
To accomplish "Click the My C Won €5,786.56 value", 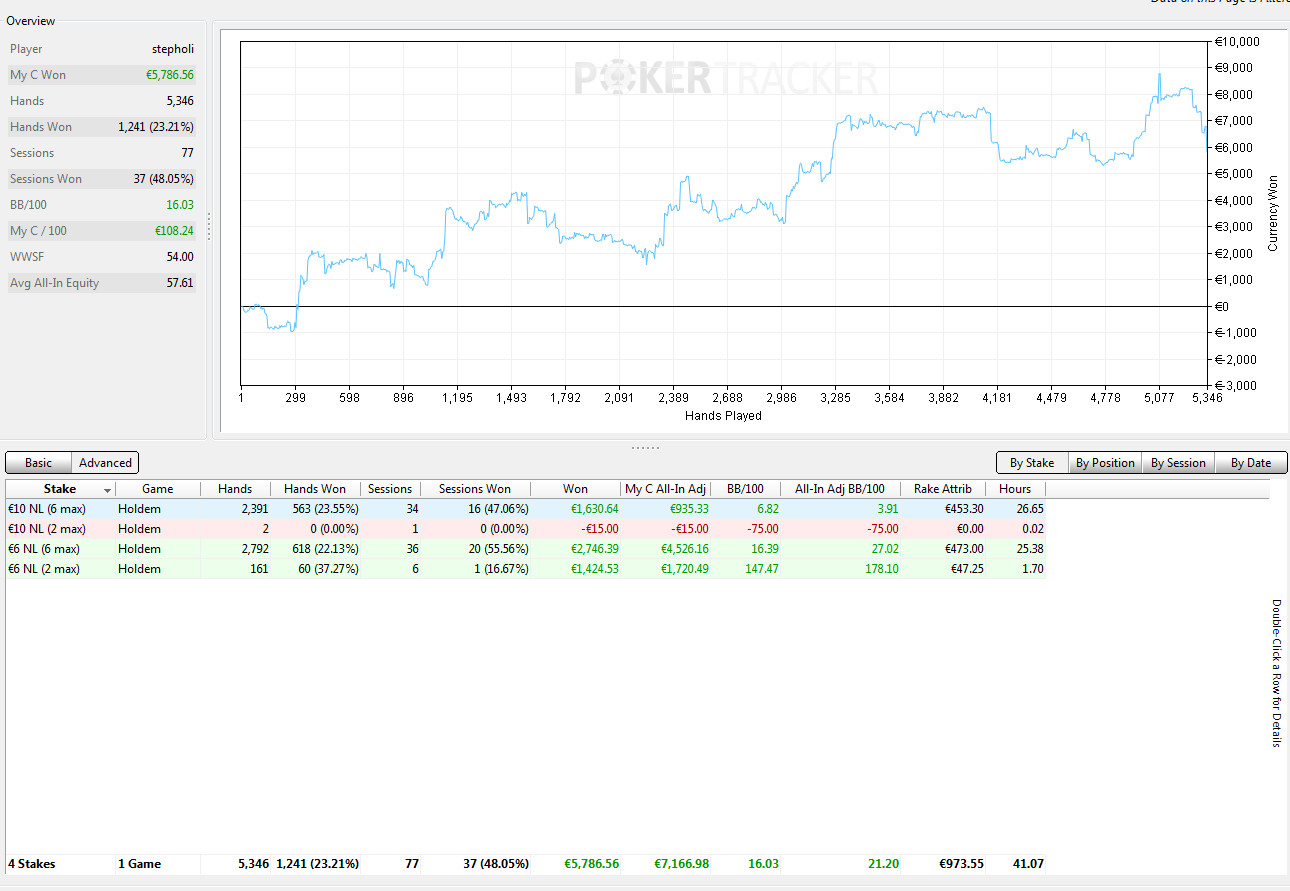I will [170, 75].
